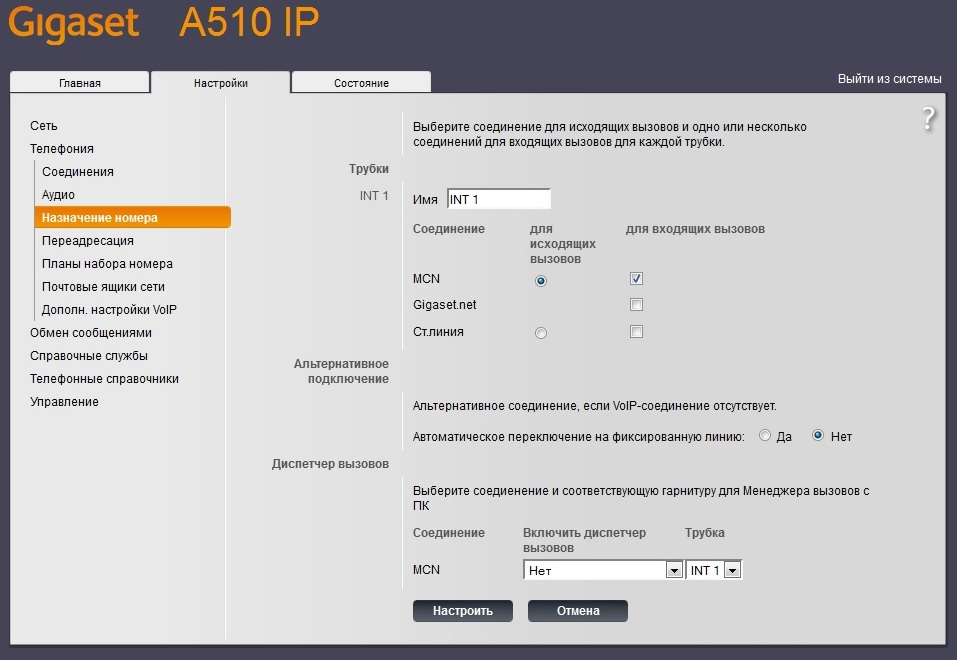Open Включить диспетчер вызовов dropdown

pos(602,570)
